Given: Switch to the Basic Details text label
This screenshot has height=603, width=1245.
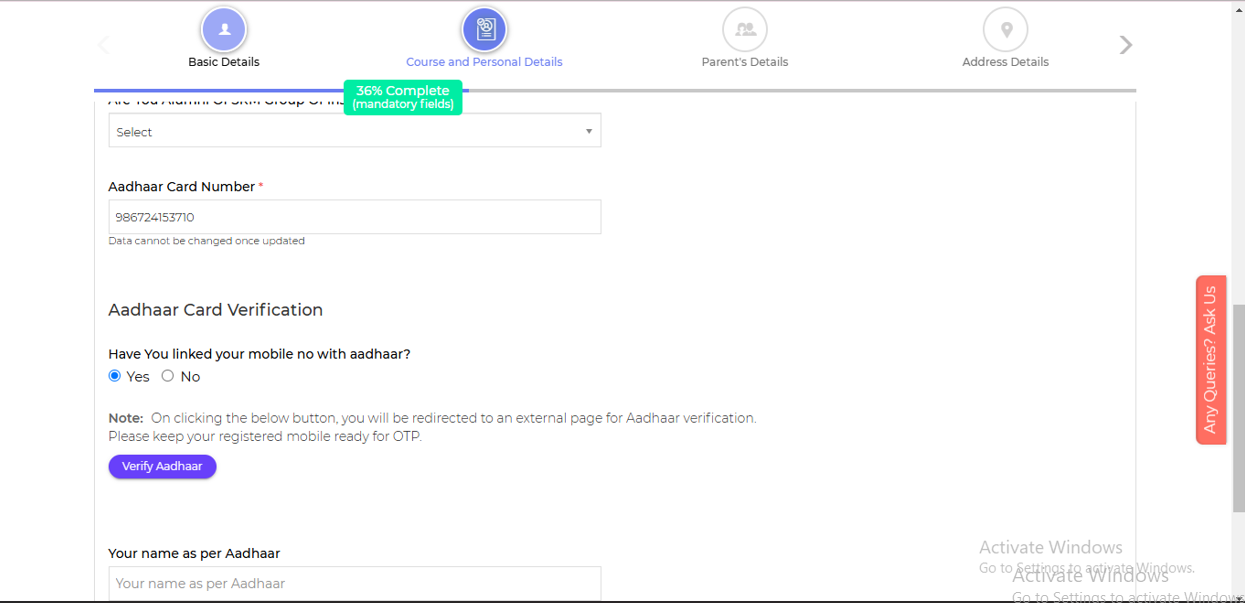Looking at the screenshot, I should click(x=224, y=62).
